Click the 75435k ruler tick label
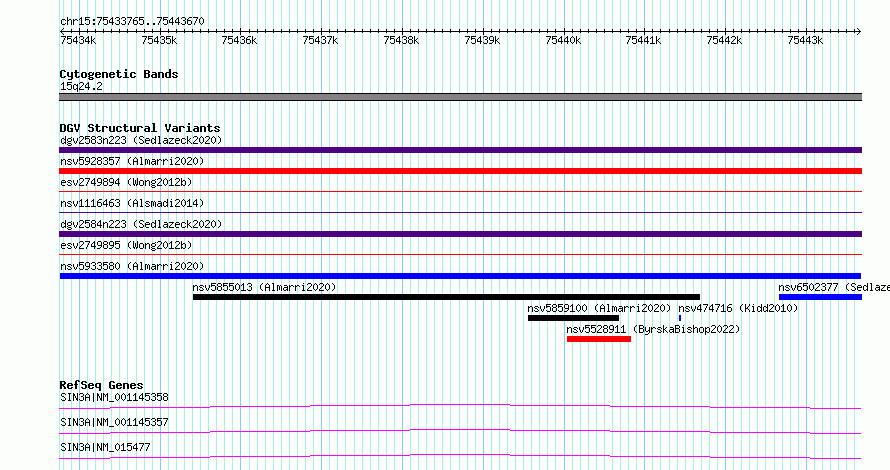 (x=159, y=40)
